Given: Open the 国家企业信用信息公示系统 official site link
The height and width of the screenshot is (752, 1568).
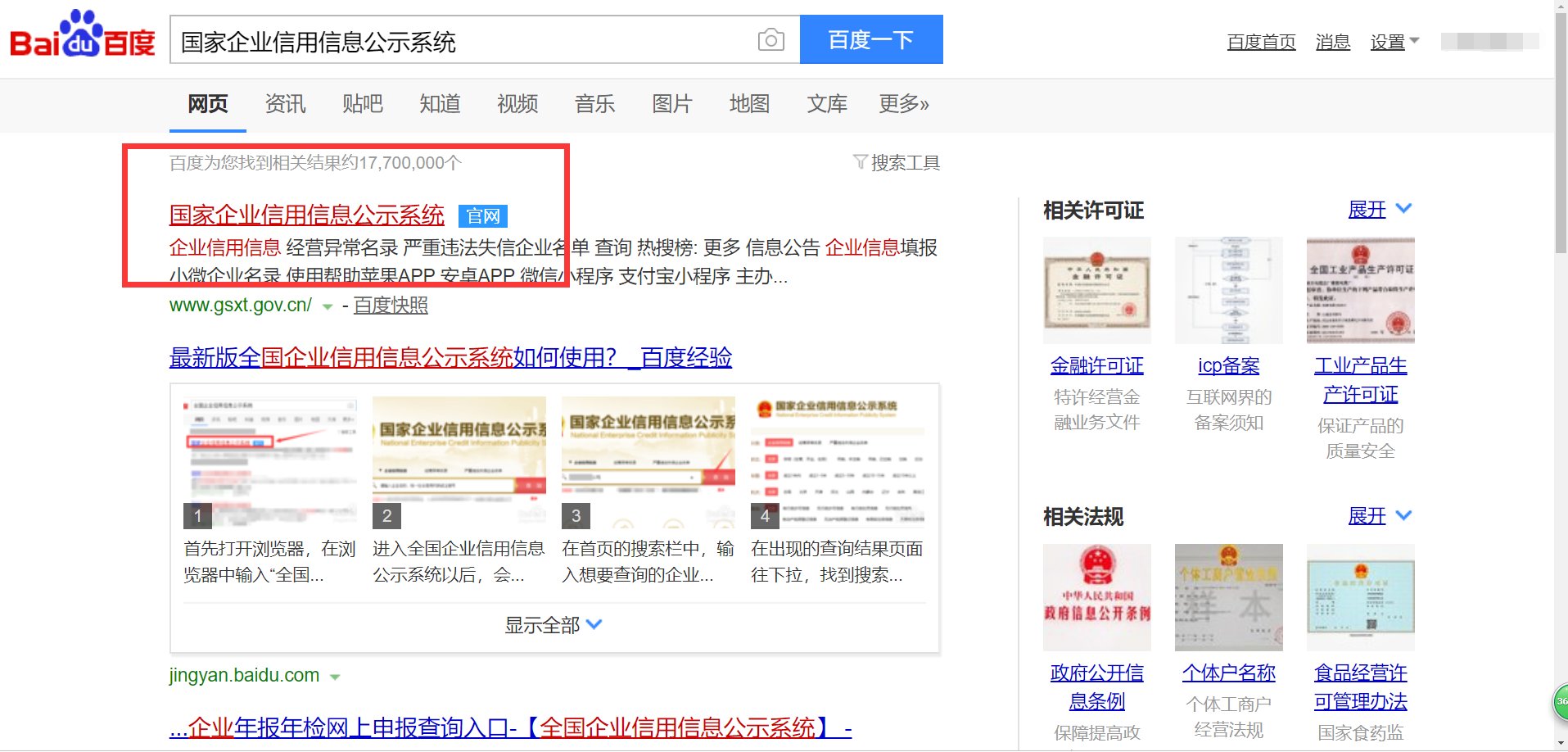Looking at the screenshot, I should point(307,214).
